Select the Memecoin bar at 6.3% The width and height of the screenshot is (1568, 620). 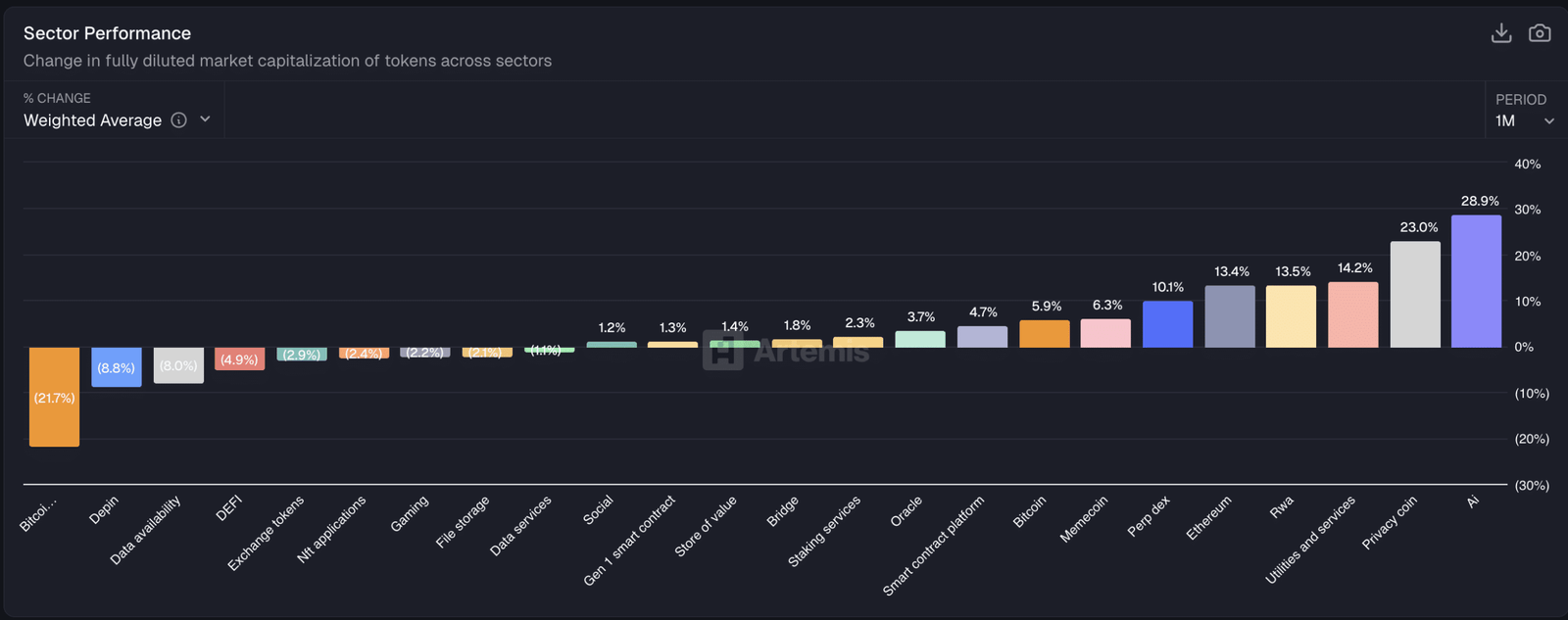1105,333
